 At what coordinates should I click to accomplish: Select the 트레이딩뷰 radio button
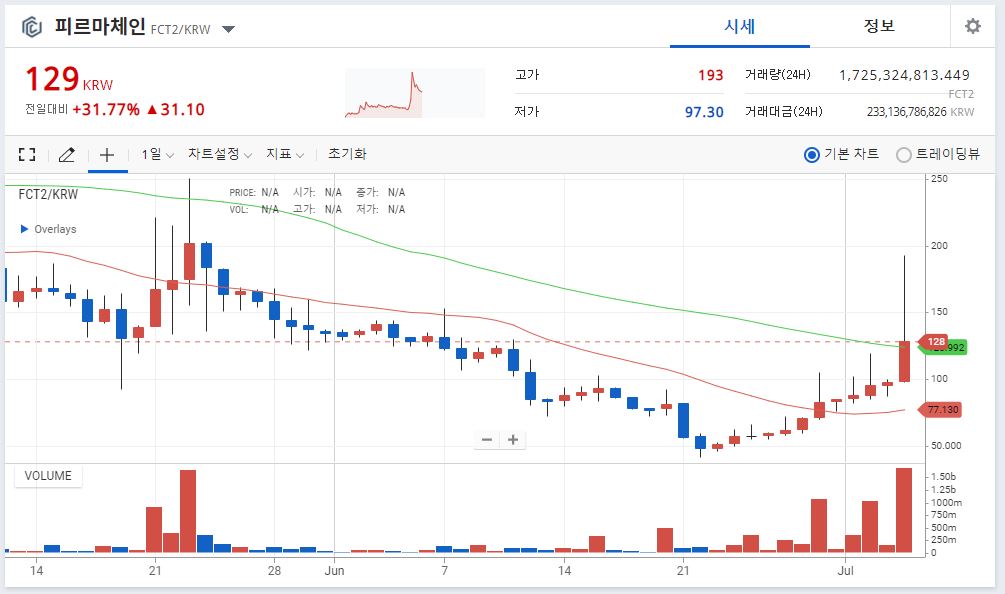click(x=904, y=154)
